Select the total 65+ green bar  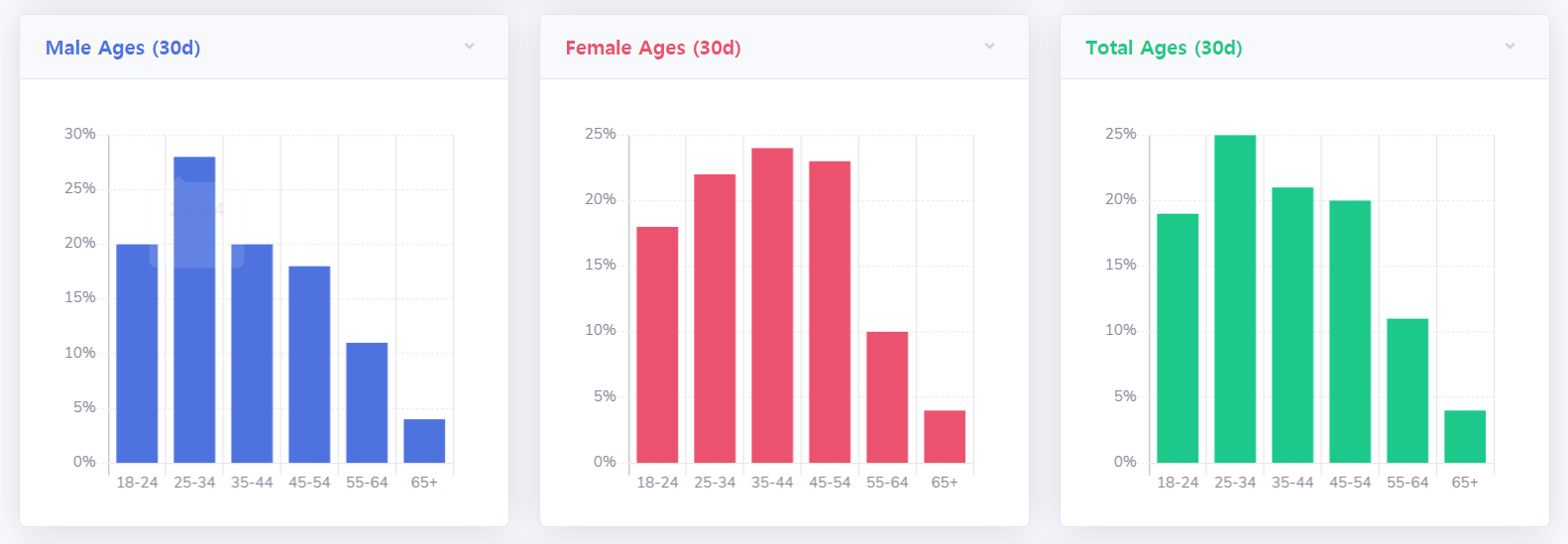pos(1465,436)
